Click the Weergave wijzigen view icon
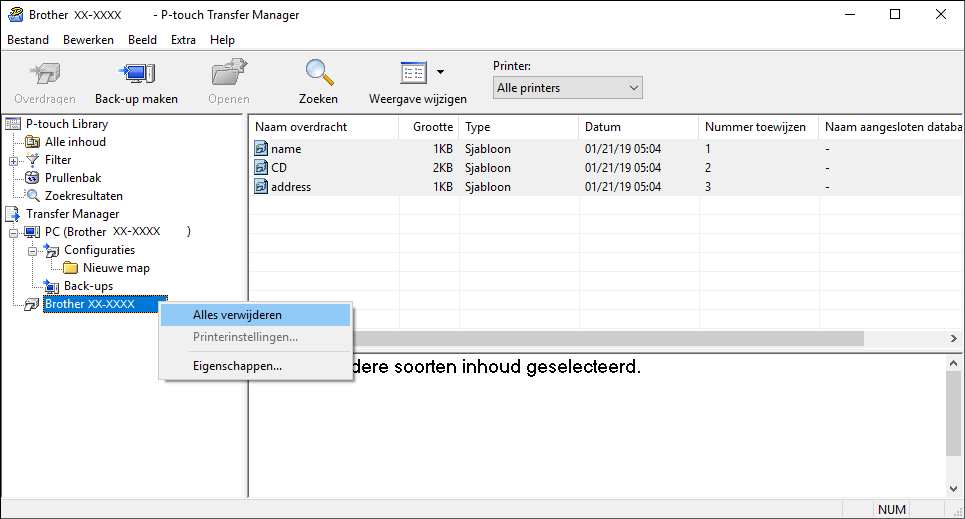The image size is (965, 519). [413, 73]
